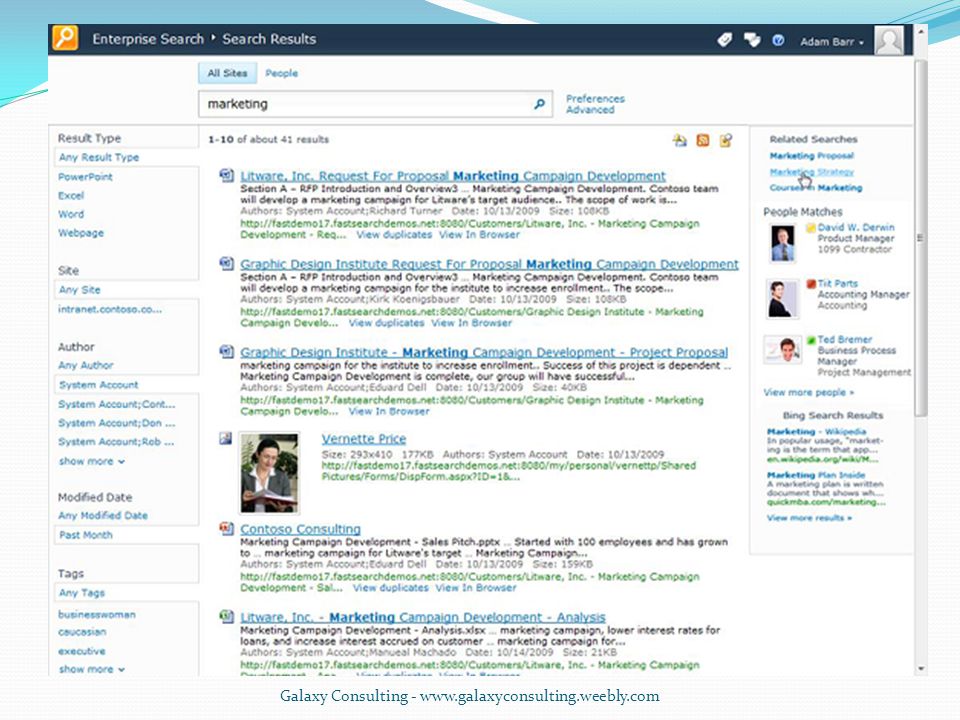Click Word icon beside Litware Request For Proposal
Viewport: 960px width, 720px height.
click(x=227, y=176)
